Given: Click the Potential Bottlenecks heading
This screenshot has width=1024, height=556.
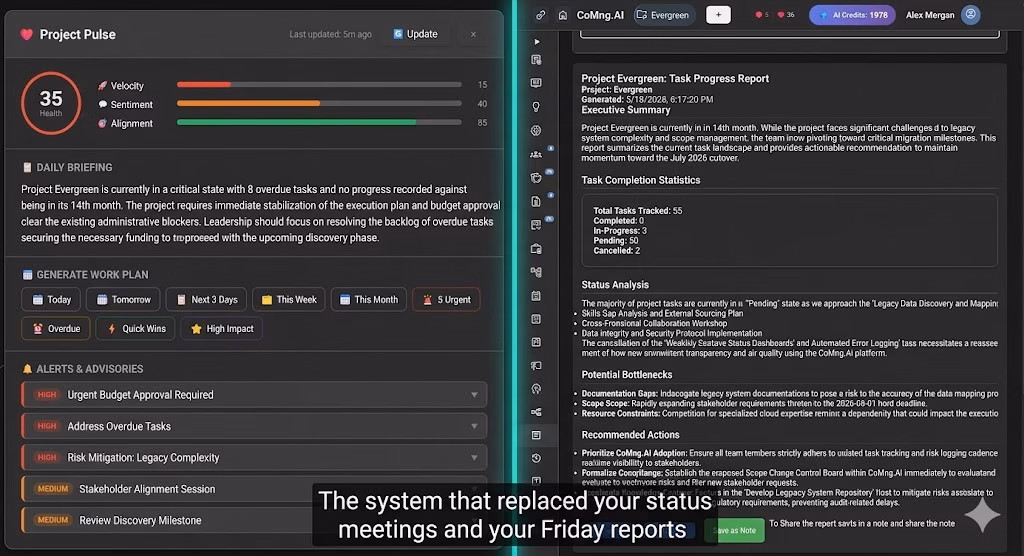Looking at the screenshot, I should coord(627,375).
